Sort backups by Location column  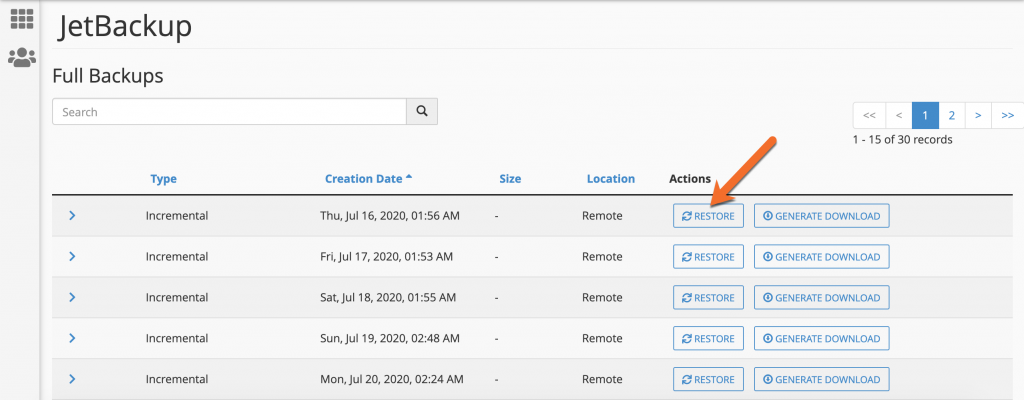pos(610,179)
